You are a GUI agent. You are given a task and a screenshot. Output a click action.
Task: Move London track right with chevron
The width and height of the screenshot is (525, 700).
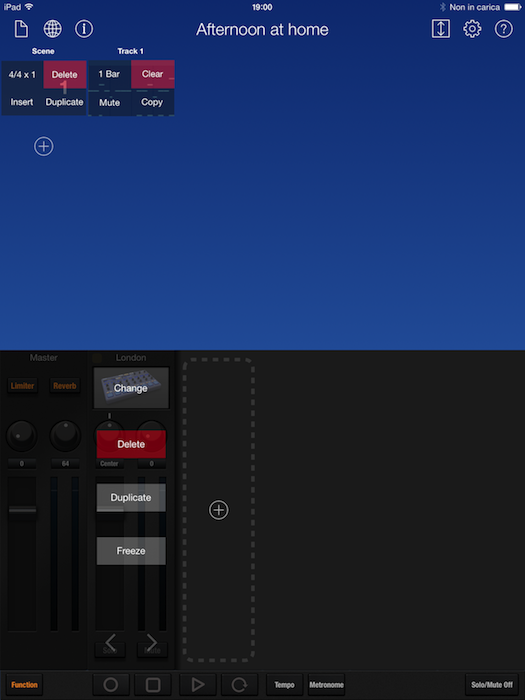(152, 642)
